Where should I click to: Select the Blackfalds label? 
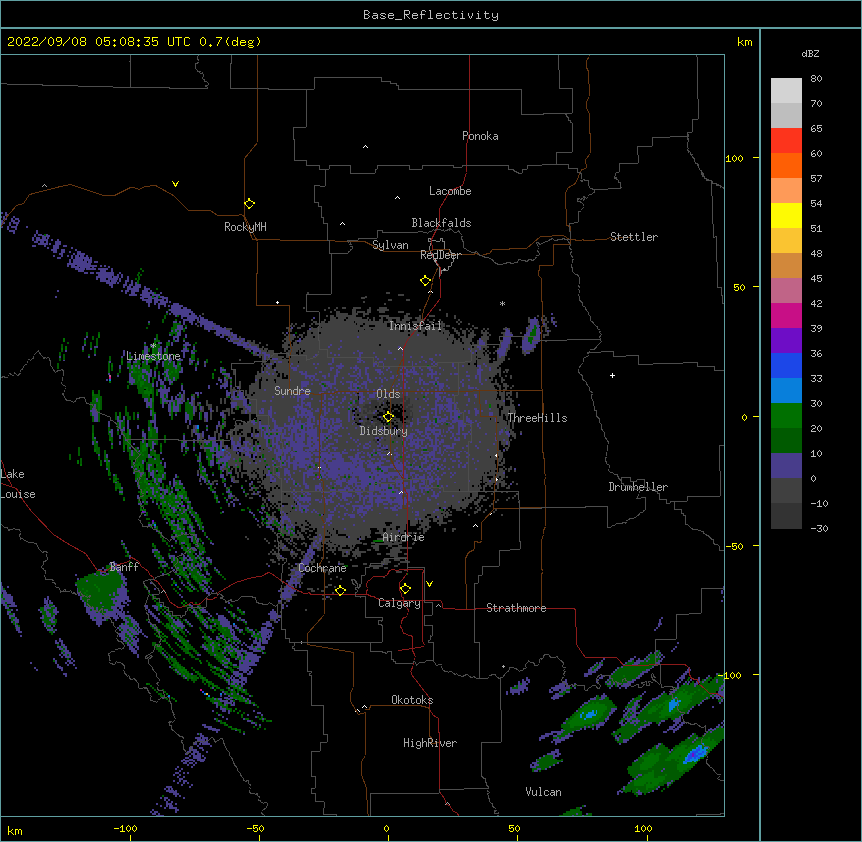click(x=441, y=223)
